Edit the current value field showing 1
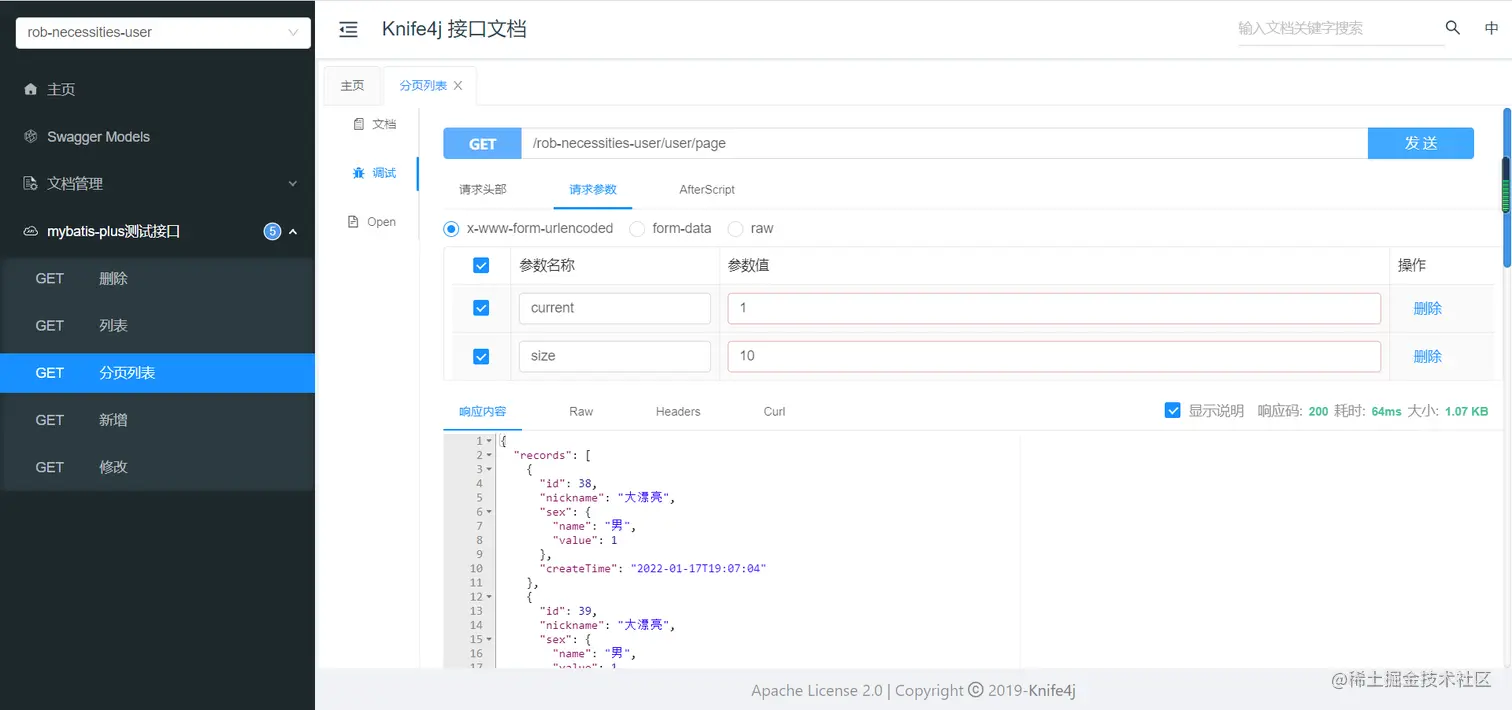This screenshot has height=710, width=1512. click(1054, 308)
